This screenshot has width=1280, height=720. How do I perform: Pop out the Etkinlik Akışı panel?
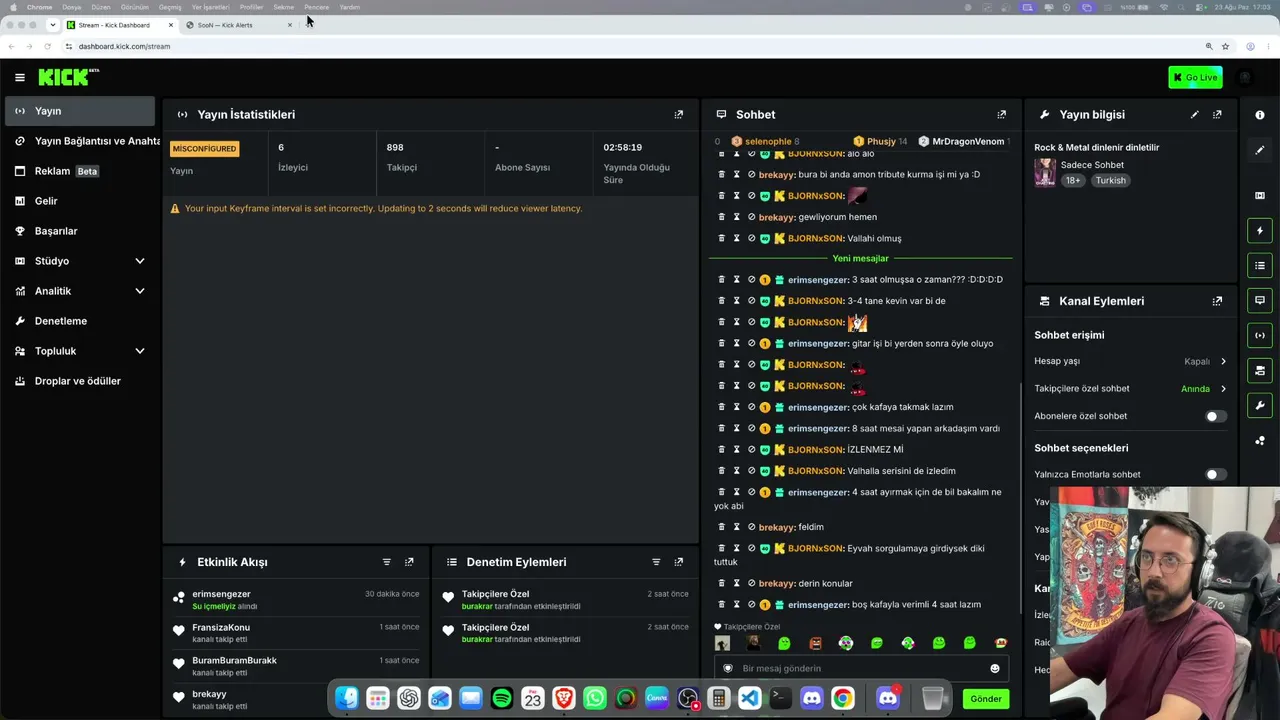coord(409,562)
